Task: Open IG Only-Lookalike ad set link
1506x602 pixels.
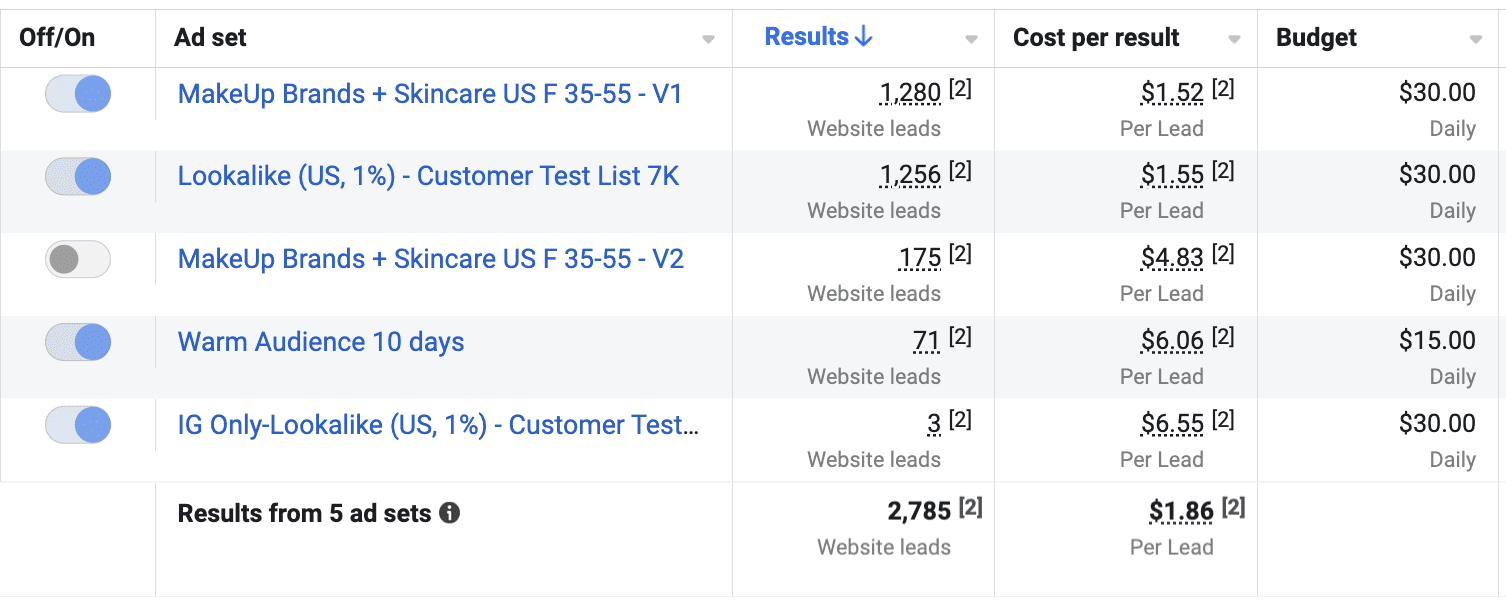Action: tap(438, 425)
